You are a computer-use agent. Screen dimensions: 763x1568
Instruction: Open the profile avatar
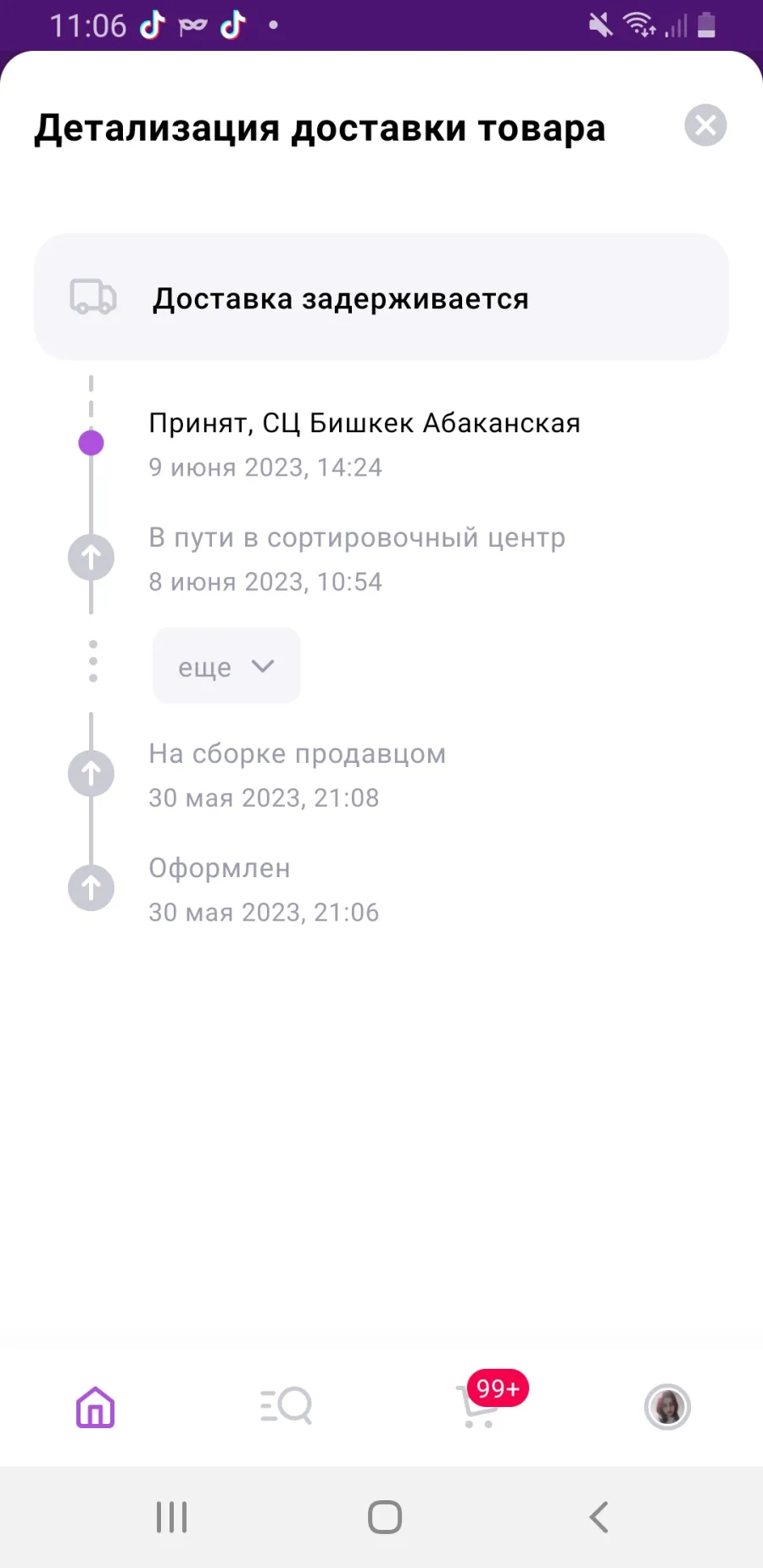(667, 1407)
